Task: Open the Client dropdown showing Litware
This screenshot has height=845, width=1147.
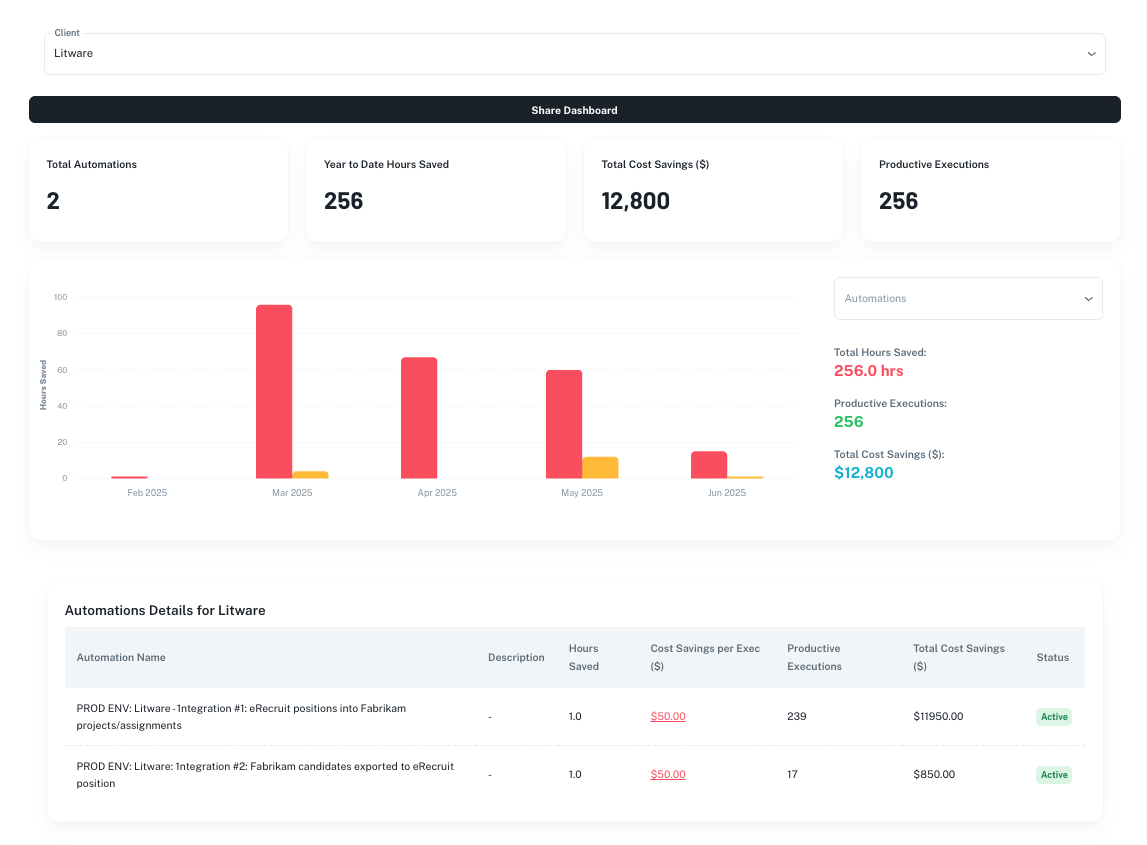Action: click(574, 53)
